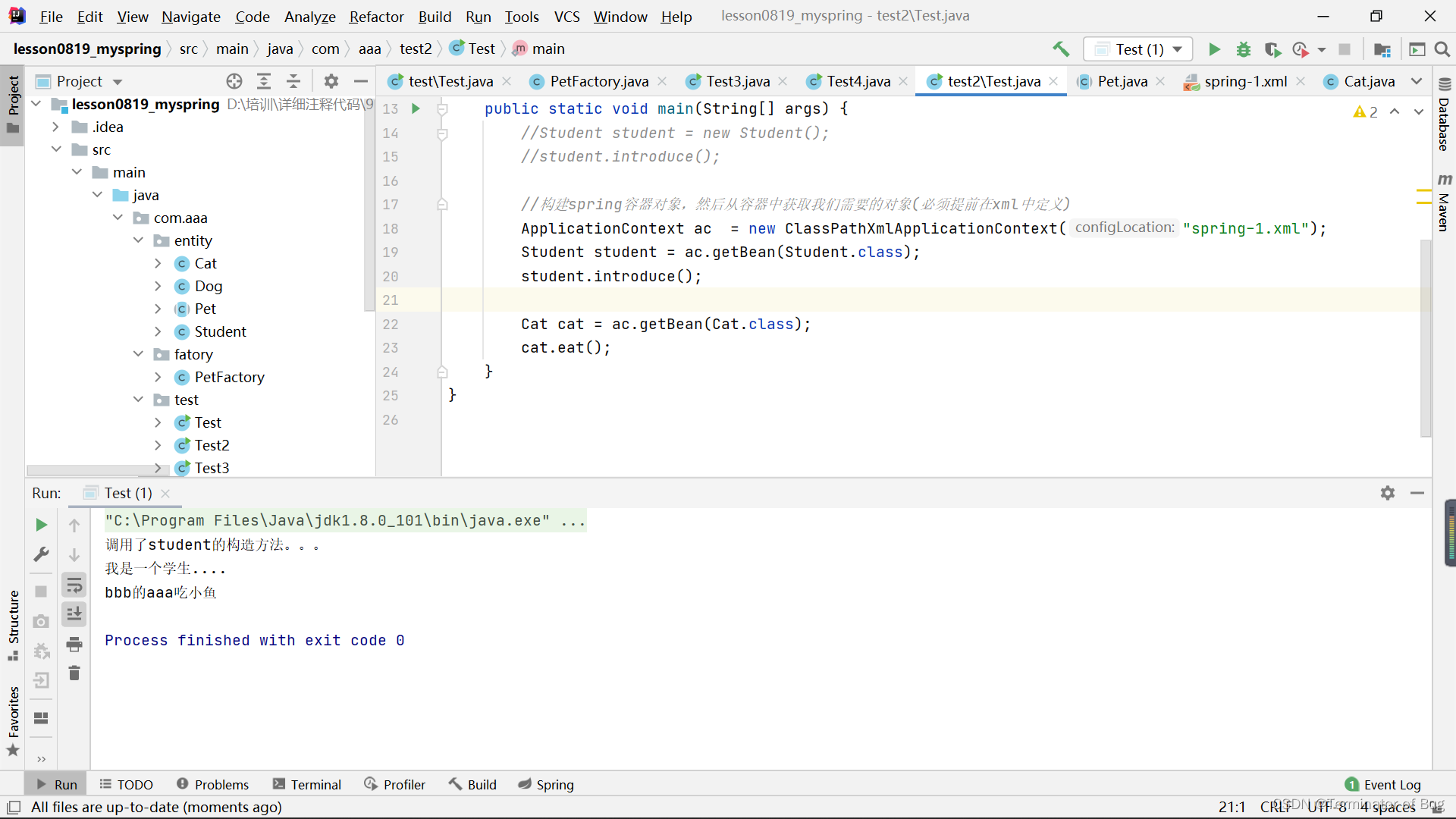
Task: Open Run panel settings gear
Action: tap(1388, 493)
